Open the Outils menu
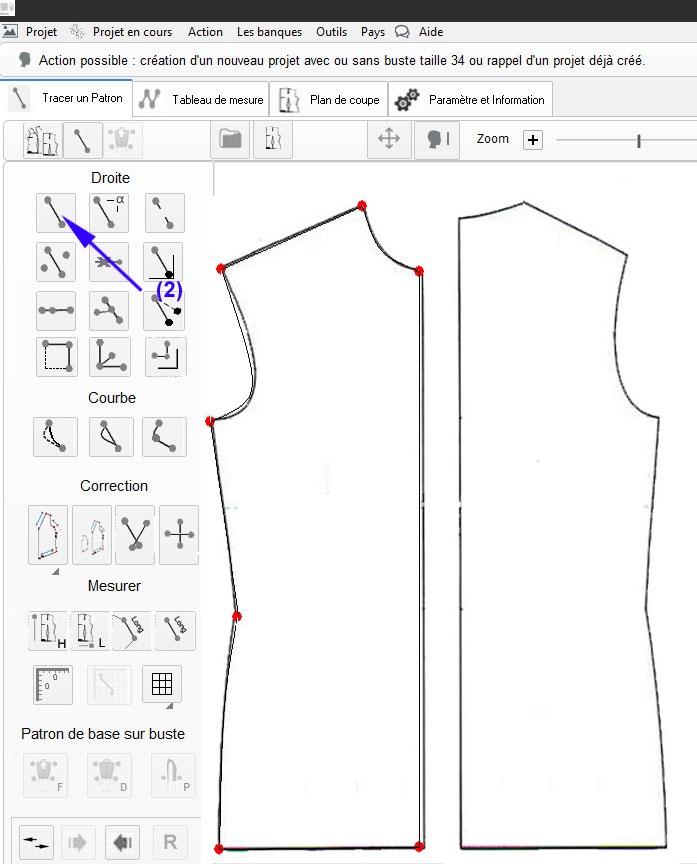The height and width of the screenshot is (864, 697). [x=331, y=32]
